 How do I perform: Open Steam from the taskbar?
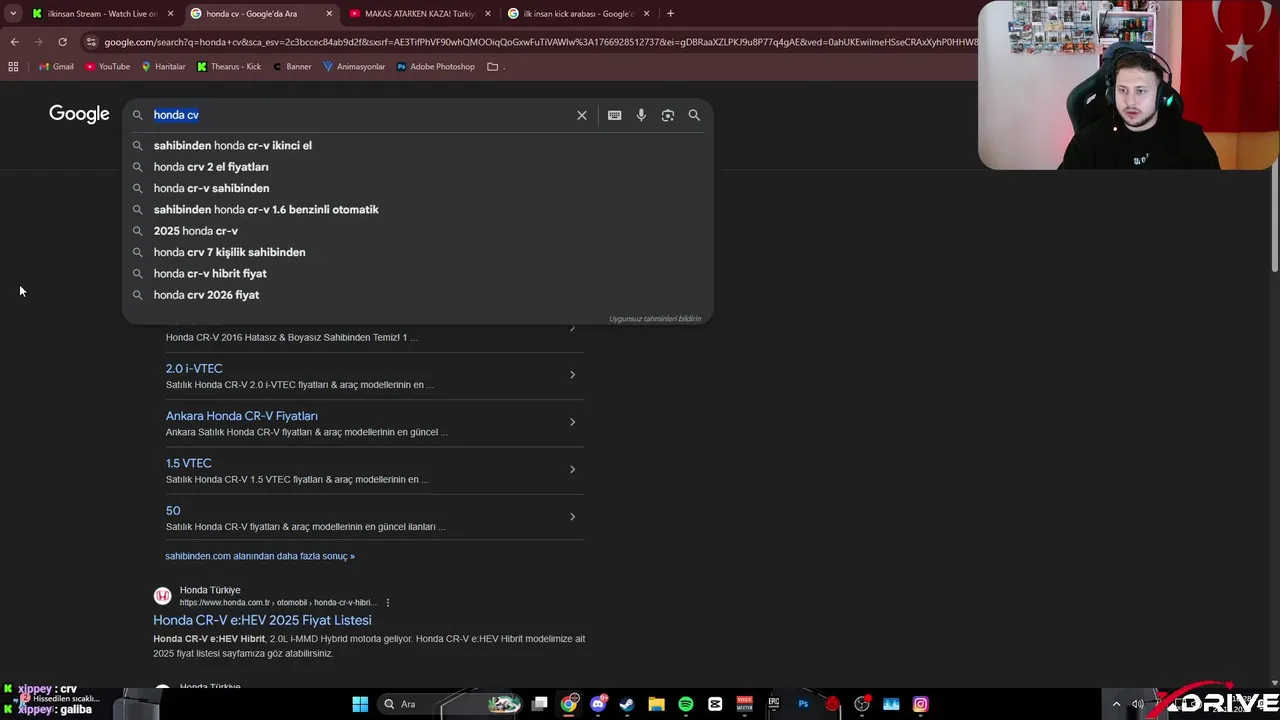[627, 704]
